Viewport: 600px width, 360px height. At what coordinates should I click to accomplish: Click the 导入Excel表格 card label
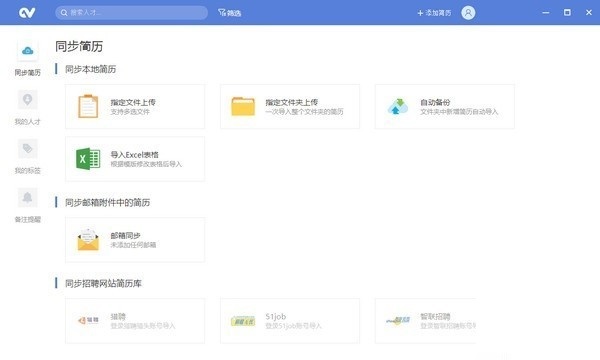[x=134, y=155]
